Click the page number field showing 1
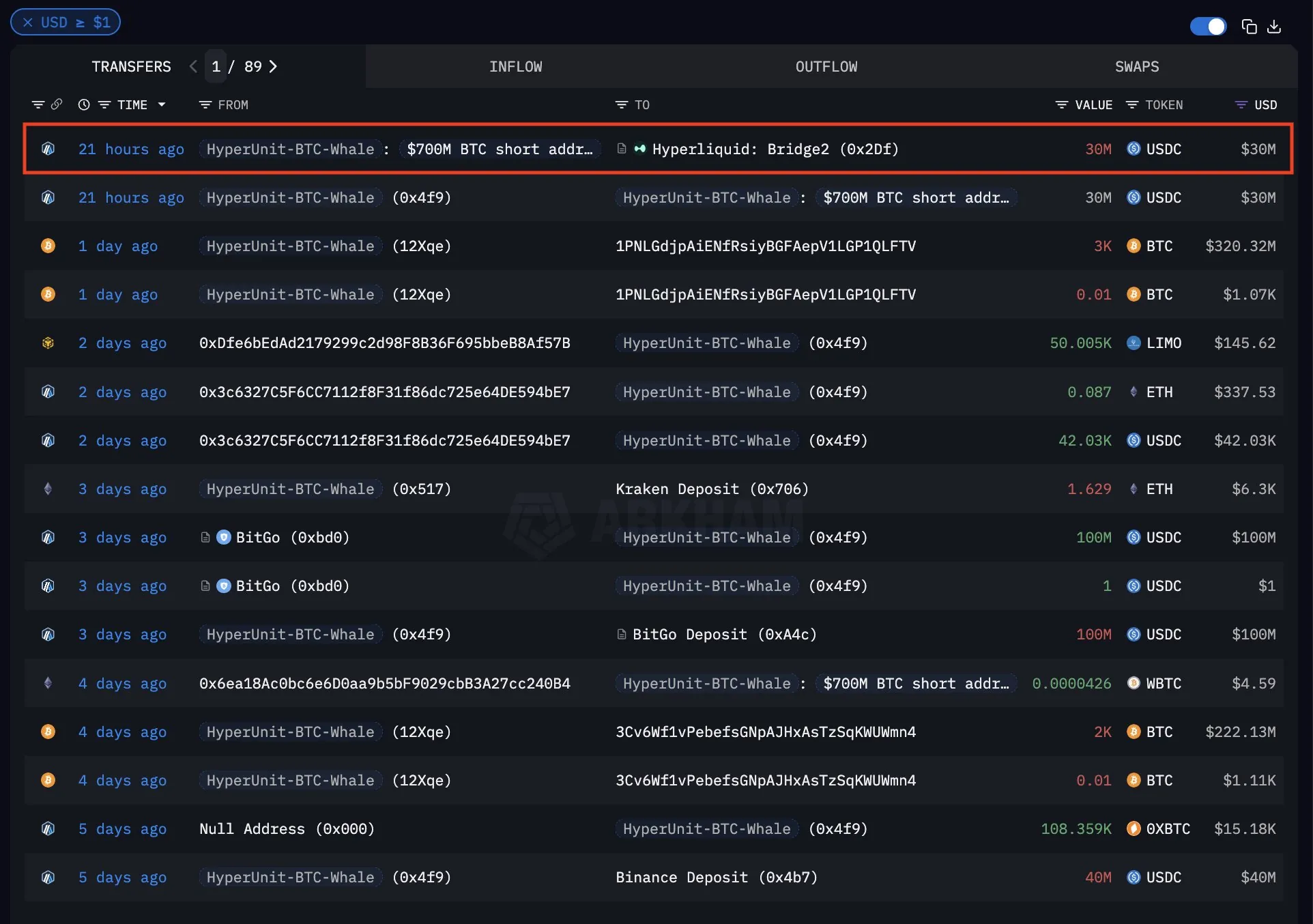The image size is (1313, 924). 216,66
